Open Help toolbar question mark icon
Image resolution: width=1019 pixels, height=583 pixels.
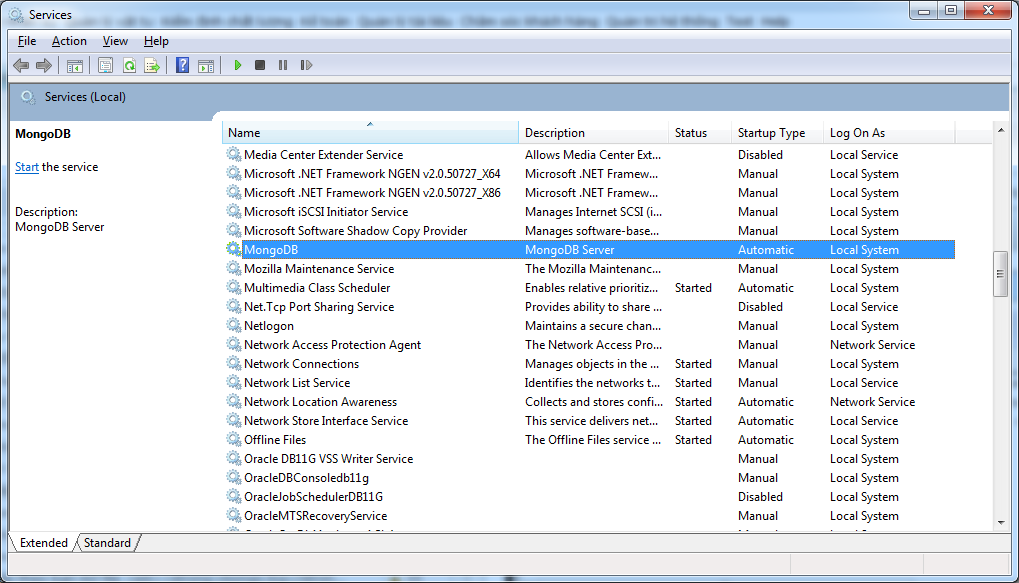pyautogui.click(x=183, y=65)
